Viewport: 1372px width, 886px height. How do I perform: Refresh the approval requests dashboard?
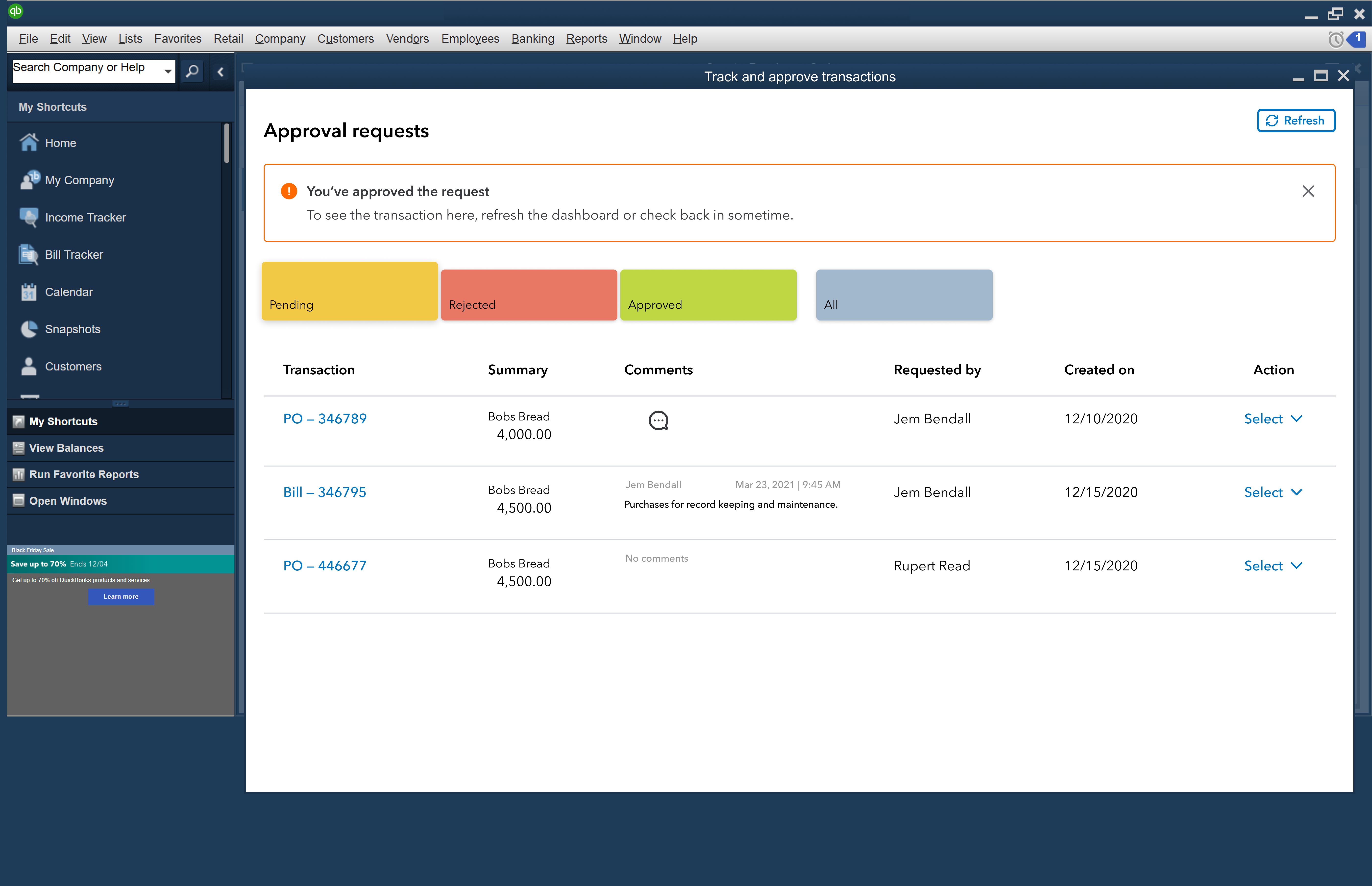[x=1296, y=120]
